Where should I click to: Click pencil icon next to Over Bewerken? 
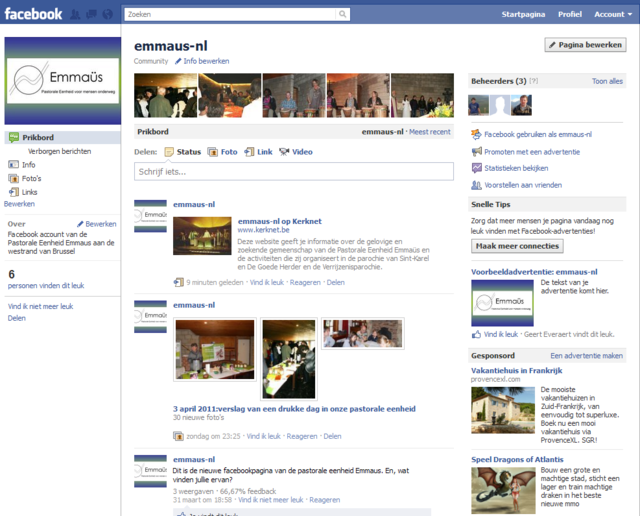tap(80, 224)
